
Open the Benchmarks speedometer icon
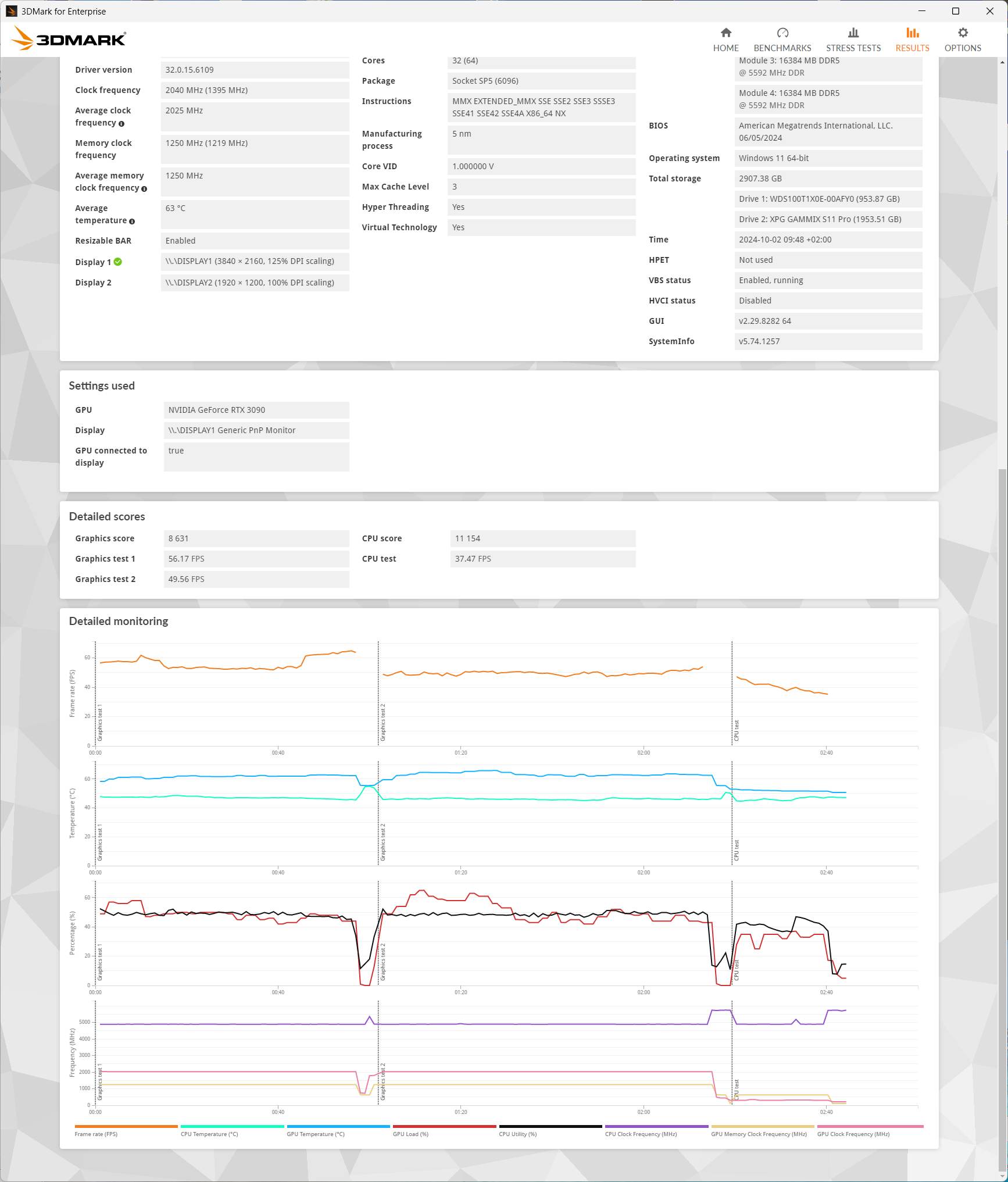pos(782,33)
